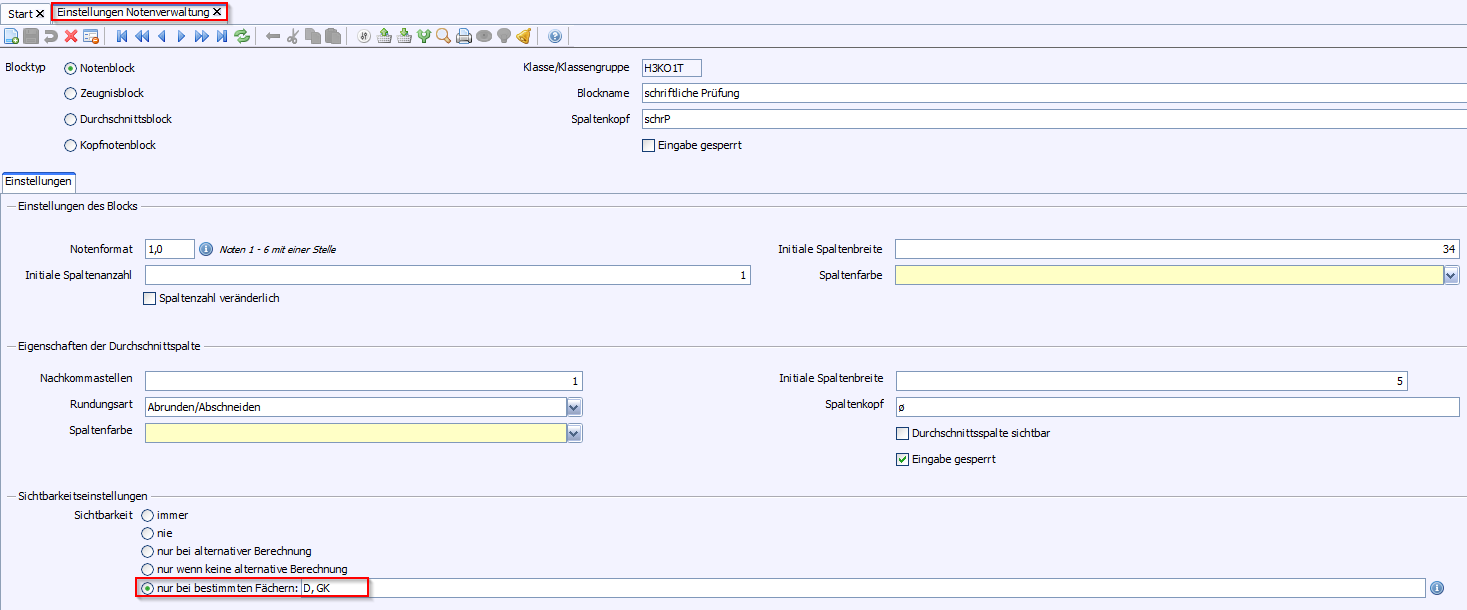Click the printer icon
The image size is (1467, 610).
click(464, 36)
